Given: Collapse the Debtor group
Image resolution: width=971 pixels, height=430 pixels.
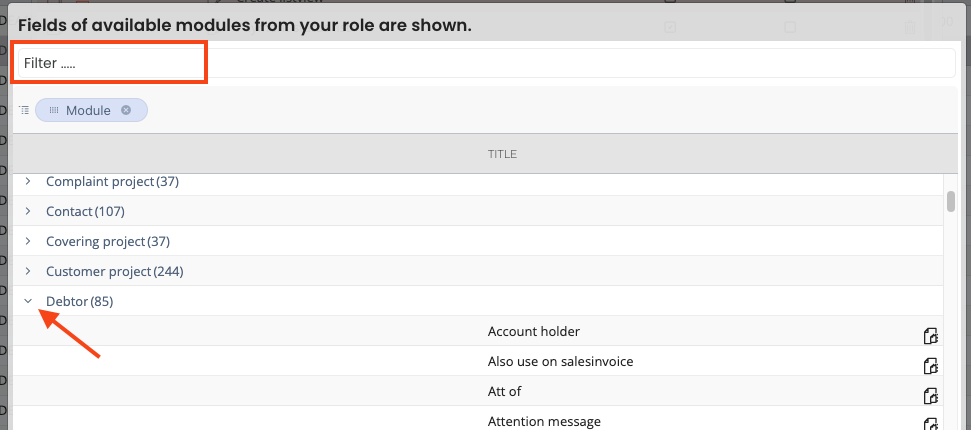Looking at the screenshot, I should pyautogui.click(x=28, y=301).
